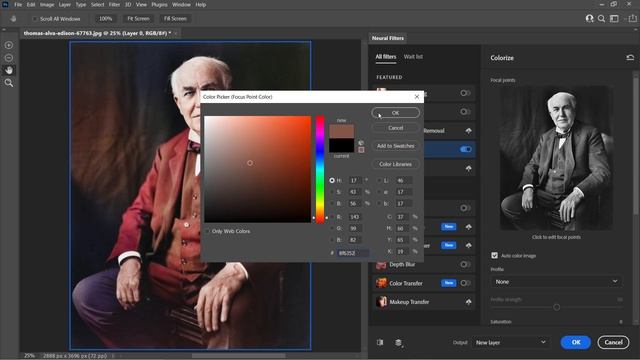Open the Layer menu
Screen dimensions: 640x360
tap(64, 4)
